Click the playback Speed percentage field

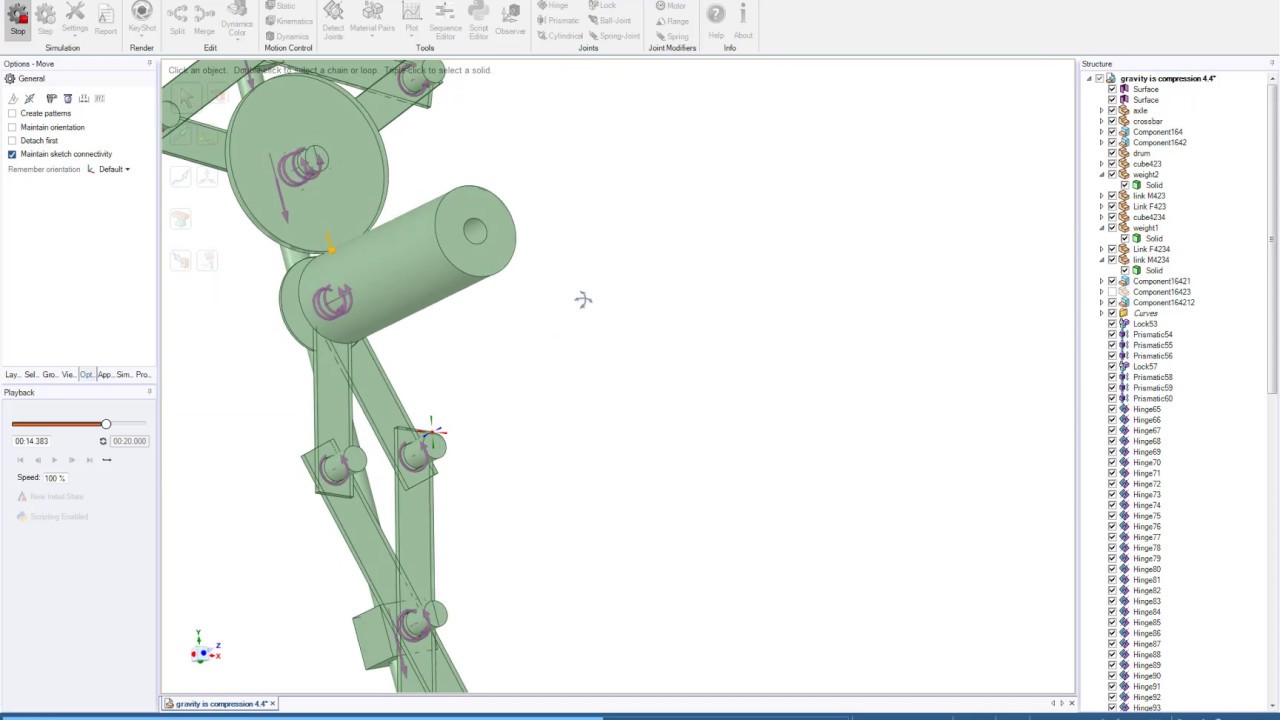coord(54,478)
